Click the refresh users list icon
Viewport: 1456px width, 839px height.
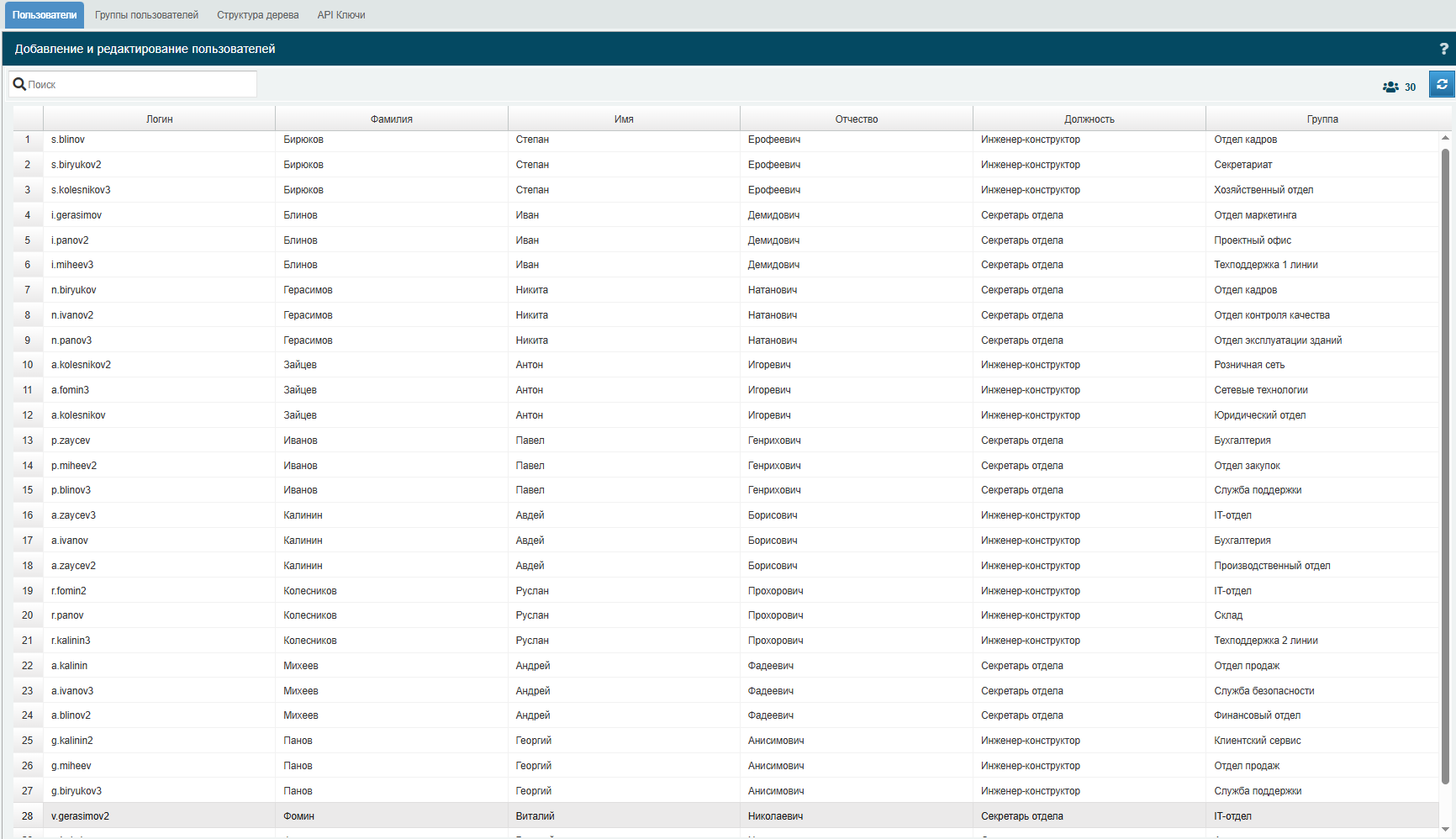coord(1442,84)
